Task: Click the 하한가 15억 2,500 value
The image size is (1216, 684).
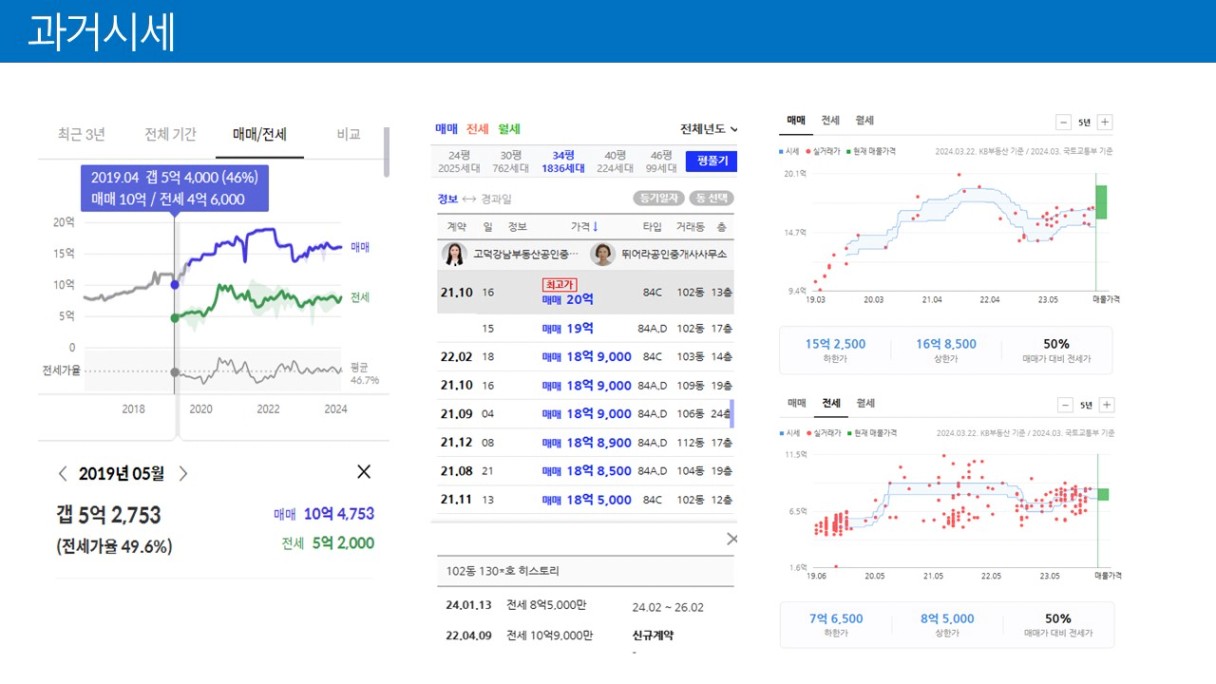Action: point(835,344)
